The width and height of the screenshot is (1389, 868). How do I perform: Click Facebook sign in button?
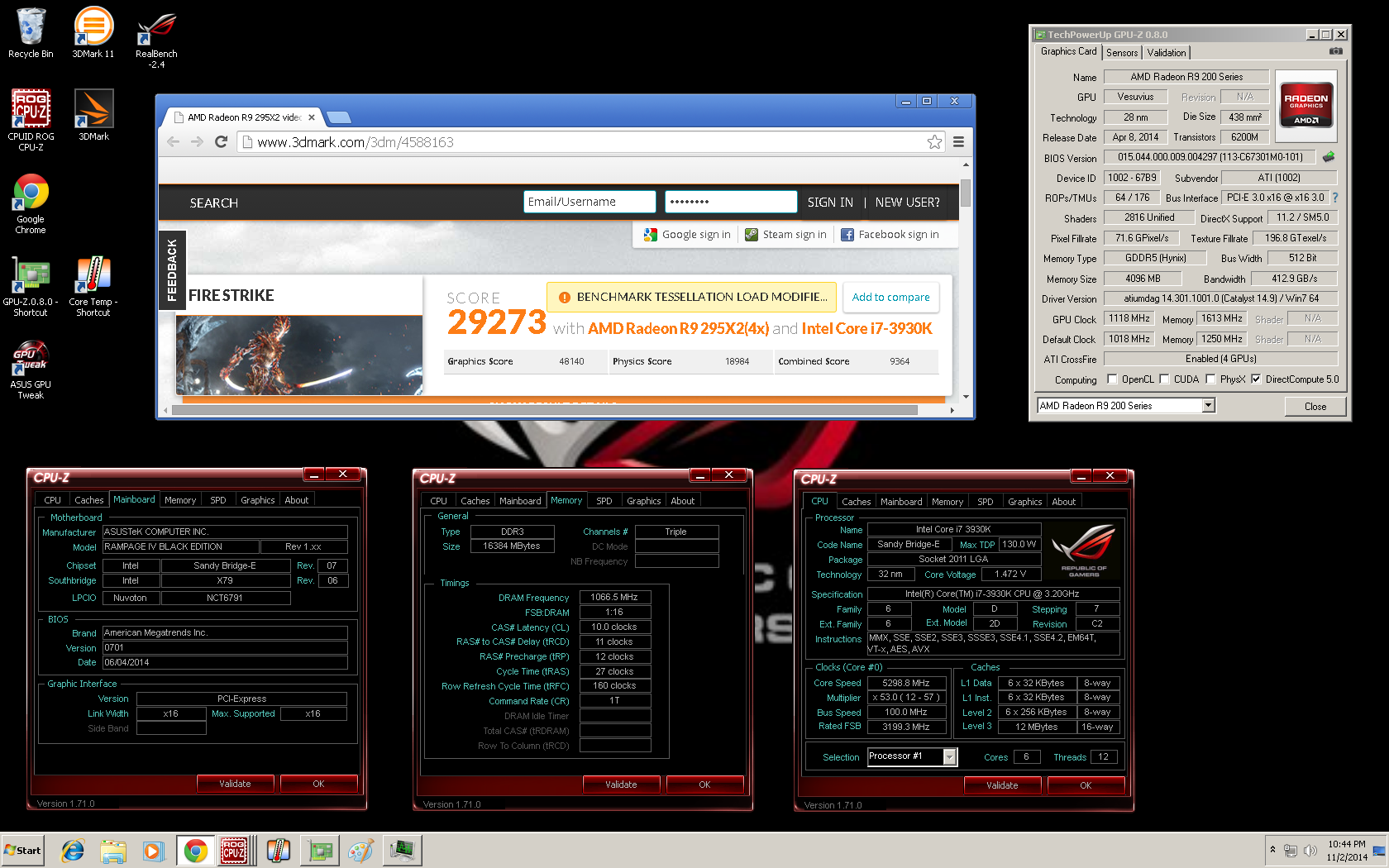coord(890,235)
